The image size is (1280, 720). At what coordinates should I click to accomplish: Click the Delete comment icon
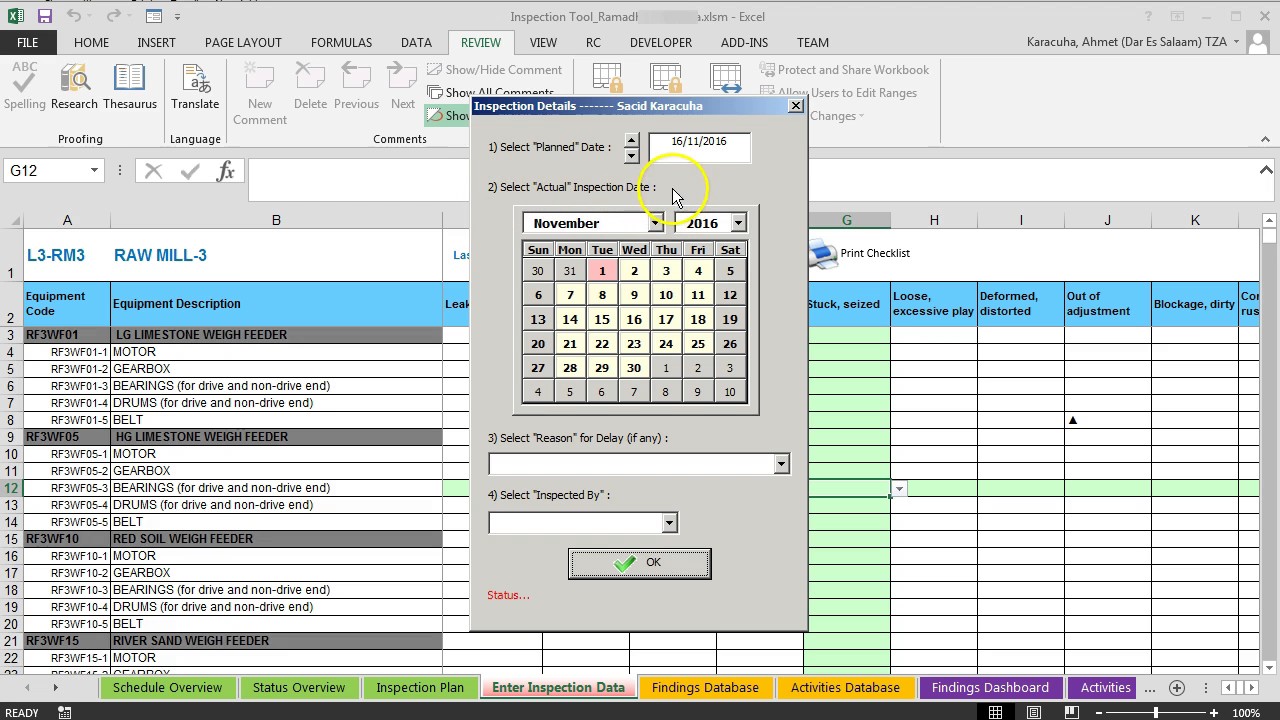pos(310,86)
